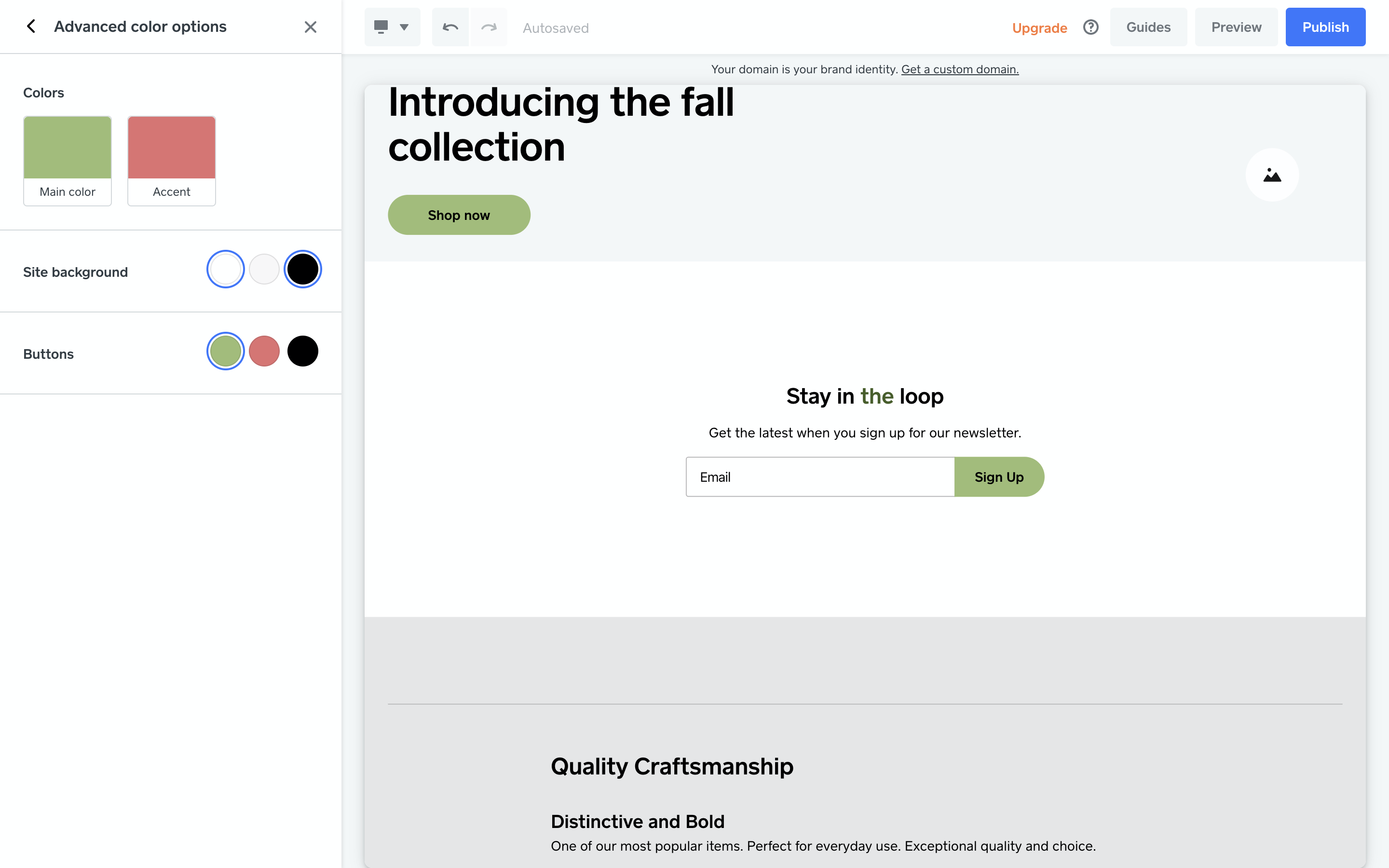1389x868 pixels.
Task: Click the Preview button
Action: point(1236,27)
